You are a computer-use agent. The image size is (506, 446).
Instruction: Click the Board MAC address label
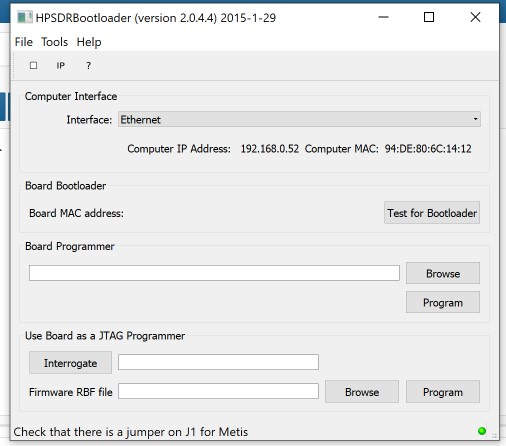pos(76,213)
